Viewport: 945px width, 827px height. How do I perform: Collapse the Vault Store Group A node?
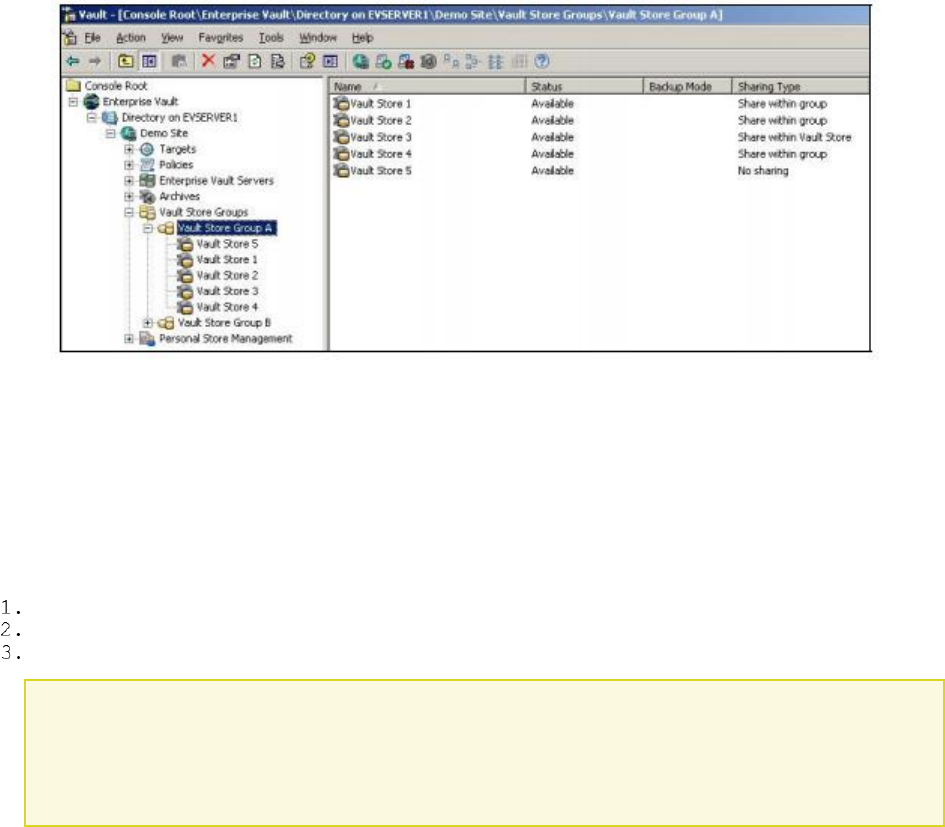click(148, 228)
